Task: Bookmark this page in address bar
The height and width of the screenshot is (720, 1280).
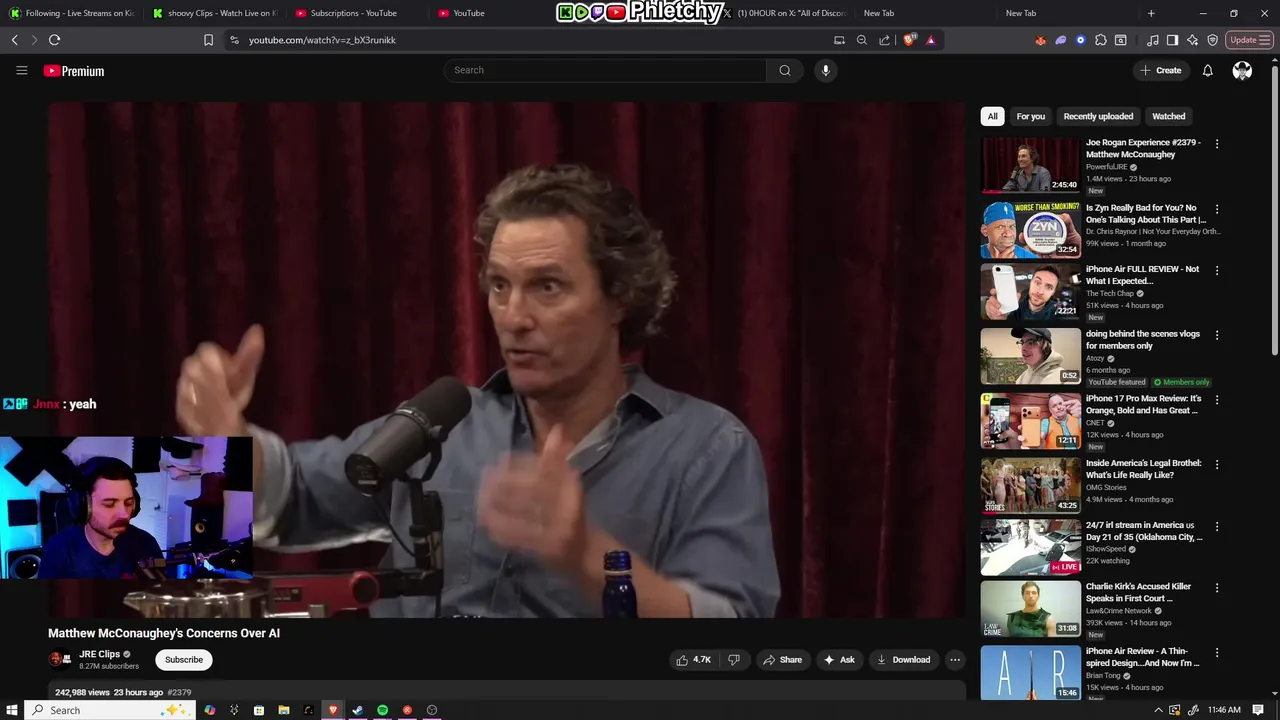Action: [x=208, y=40]
